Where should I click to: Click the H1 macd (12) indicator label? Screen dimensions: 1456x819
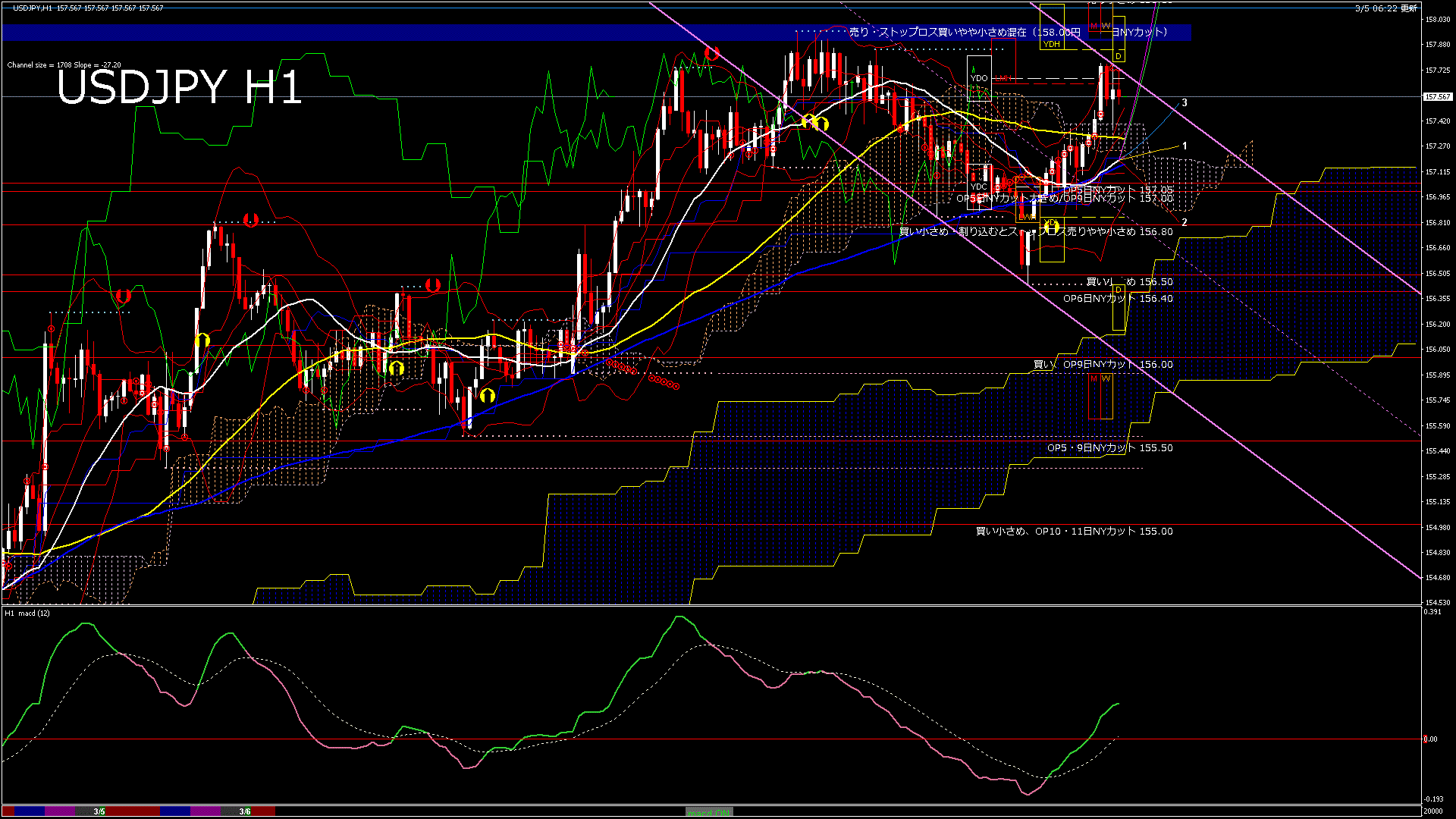(27, 613)
